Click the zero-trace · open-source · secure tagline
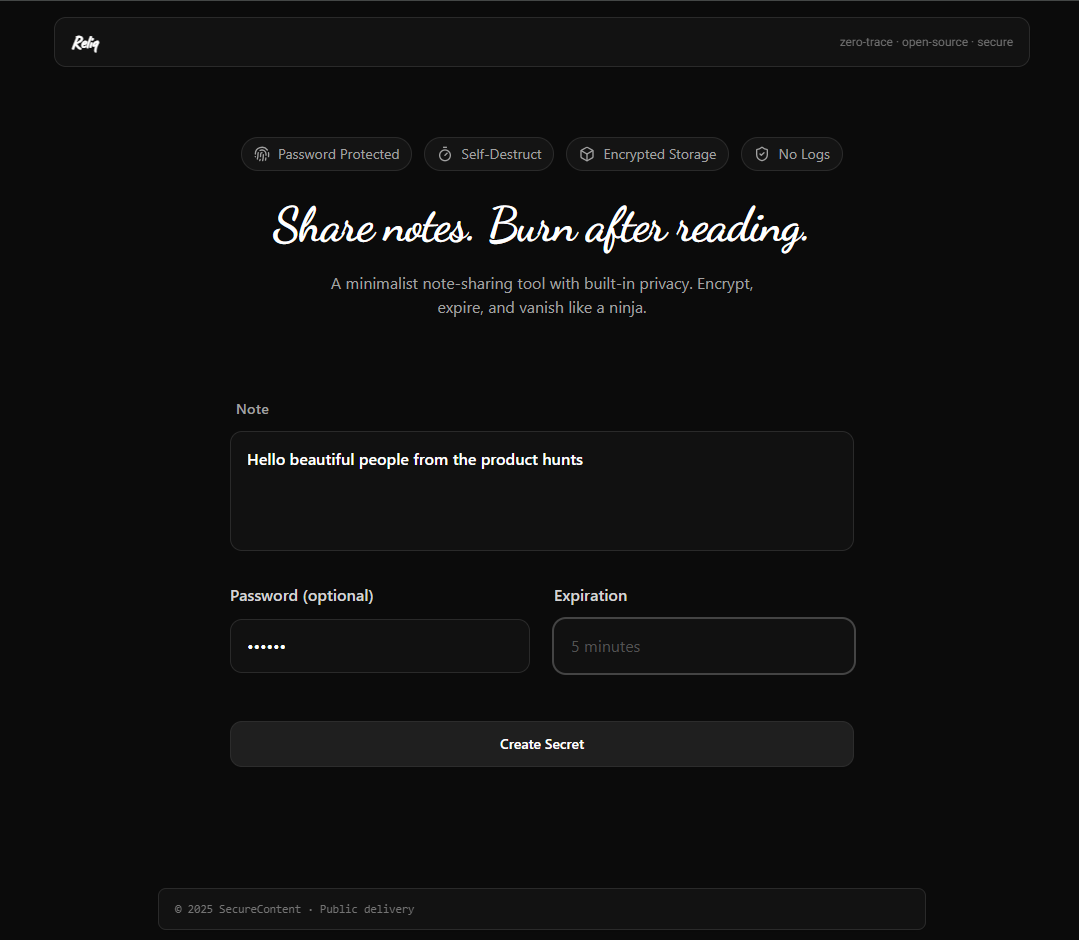The image size is (1079, 940). (926, 42)
